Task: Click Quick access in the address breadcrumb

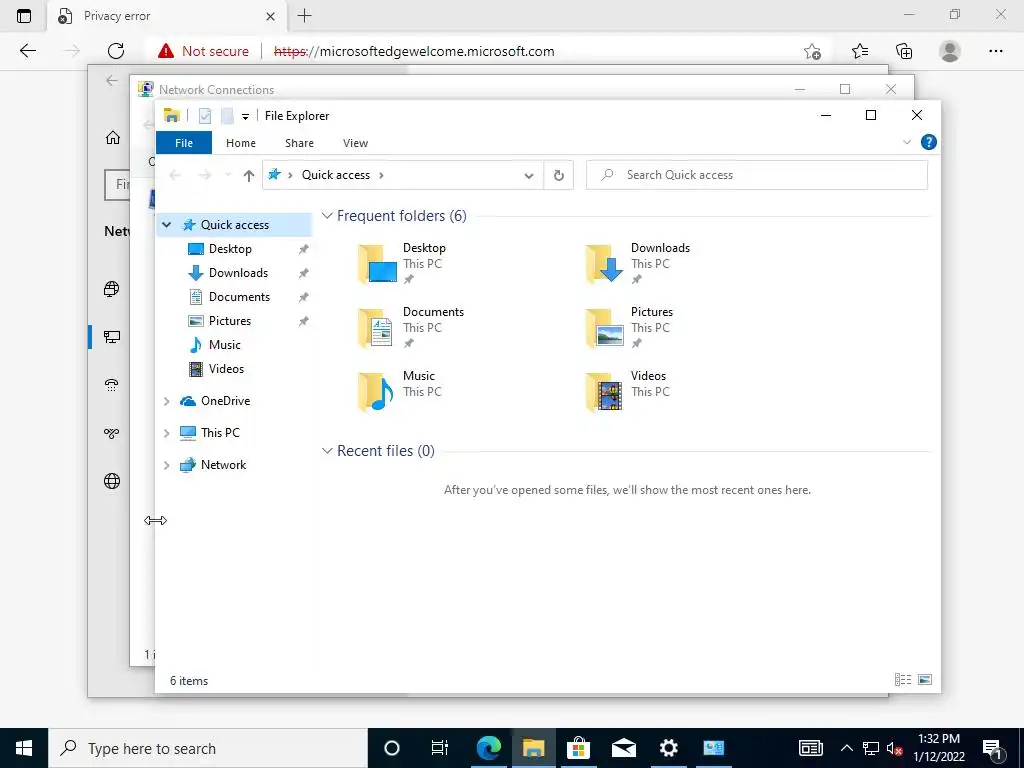Action: (x=336, y=175)
